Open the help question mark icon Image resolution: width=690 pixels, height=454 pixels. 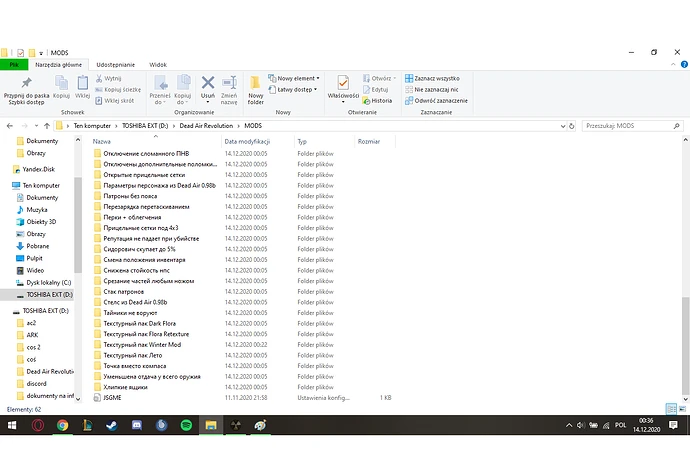[684, 64]
